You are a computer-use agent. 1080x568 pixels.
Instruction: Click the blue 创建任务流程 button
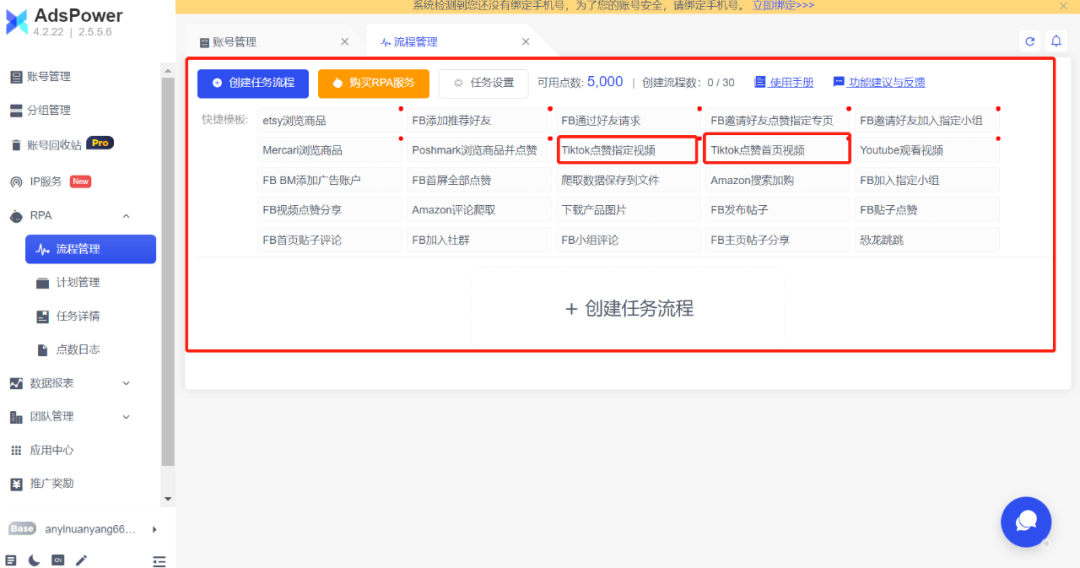[x=253, y=83]
